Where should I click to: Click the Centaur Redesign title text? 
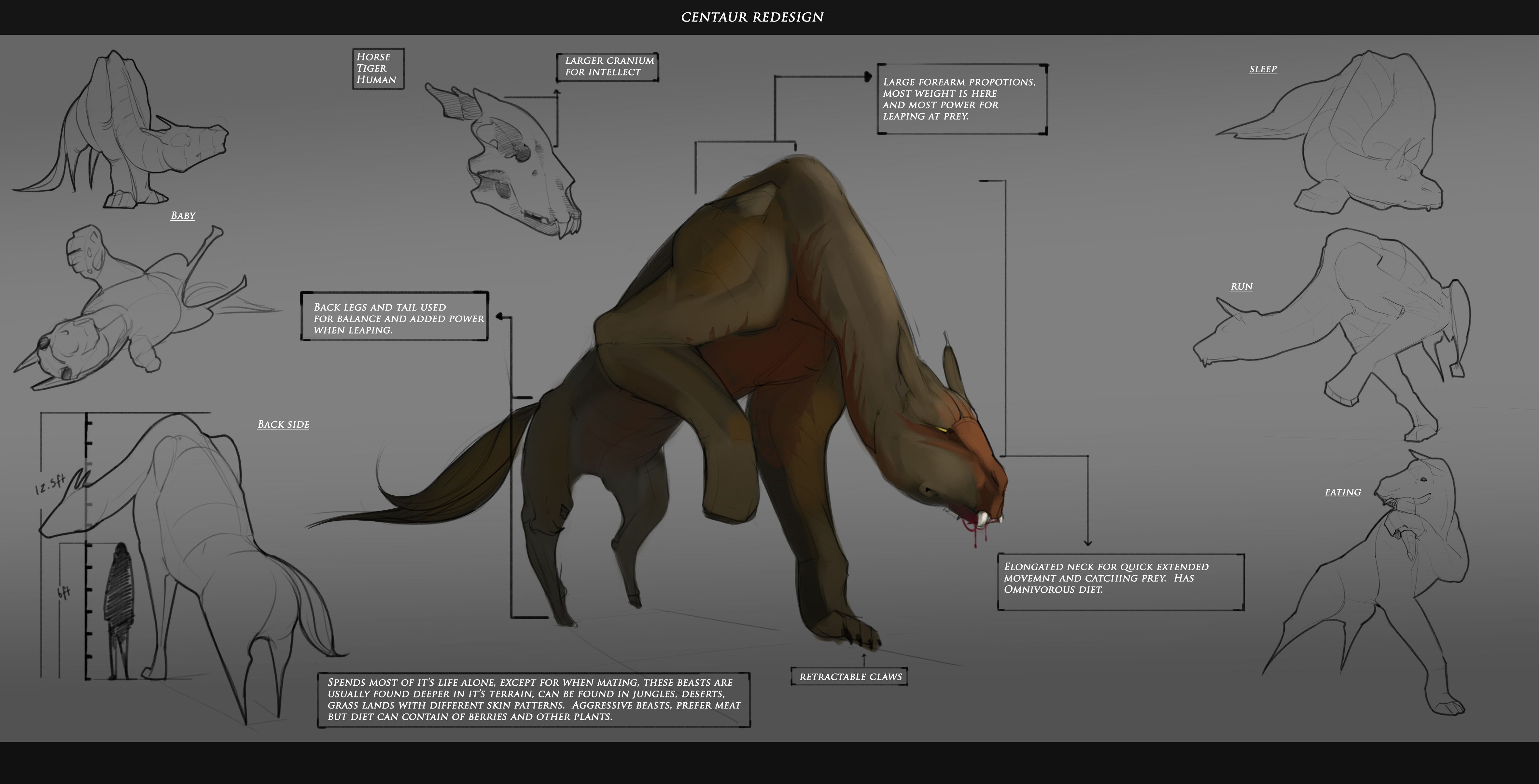[751, 17]
